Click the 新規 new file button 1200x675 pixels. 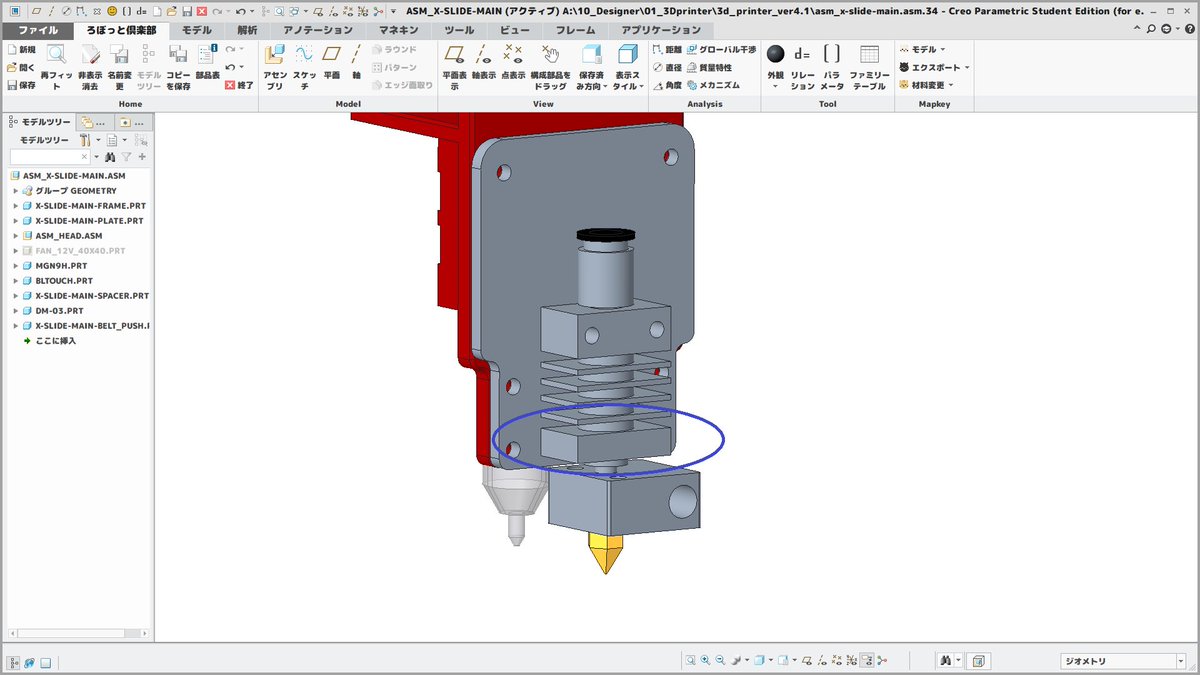(x=21, y=49)
